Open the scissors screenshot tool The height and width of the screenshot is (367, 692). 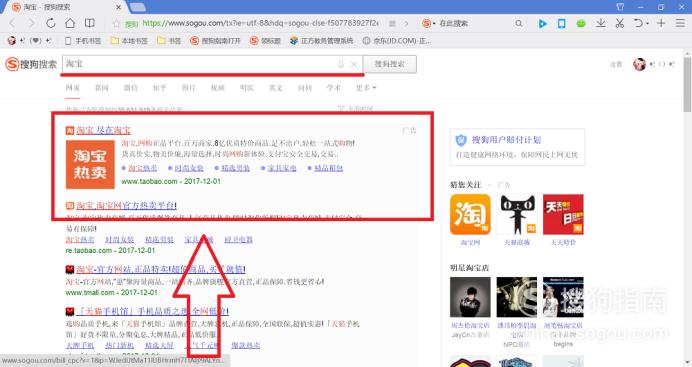[620, 23]
